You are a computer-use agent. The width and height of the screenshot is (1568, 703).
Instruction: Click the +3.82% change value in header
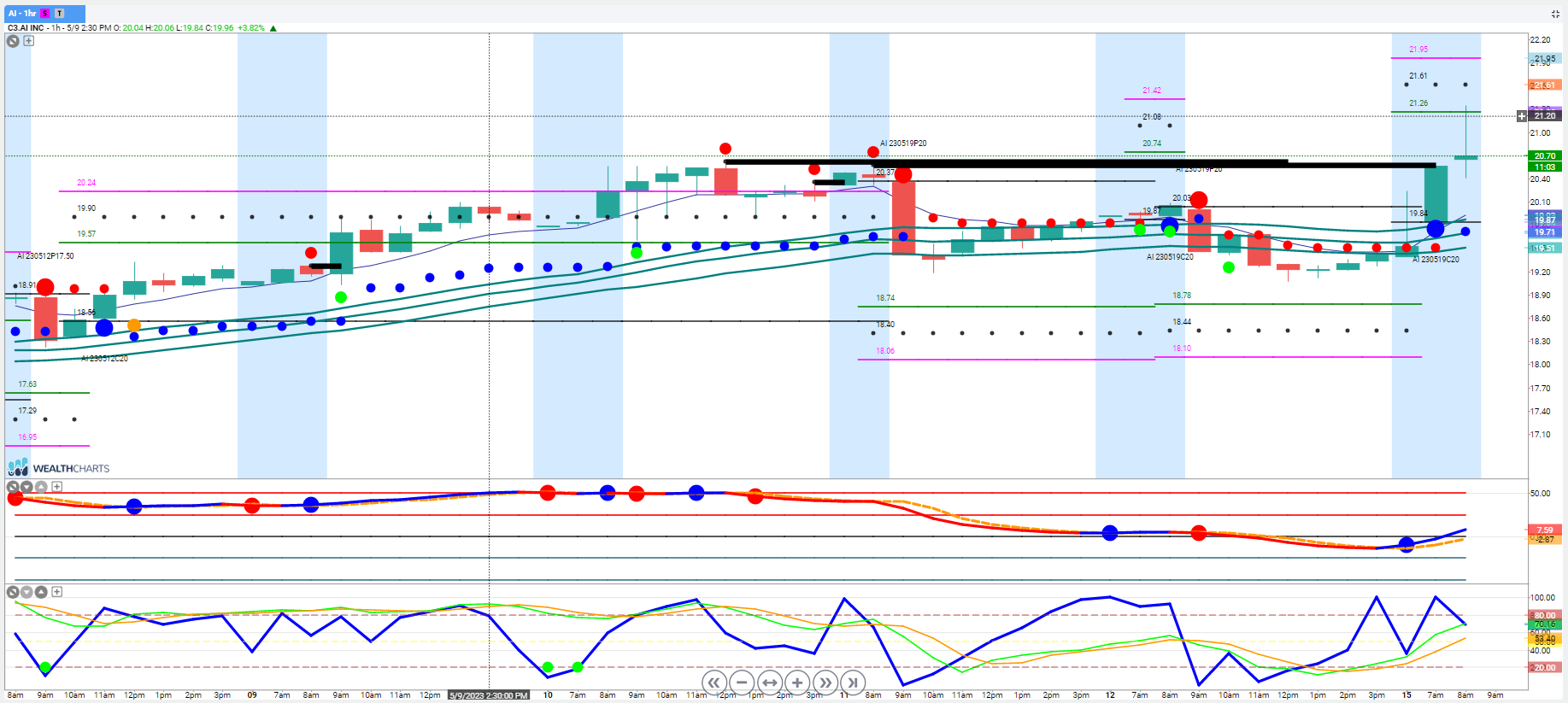251,28
